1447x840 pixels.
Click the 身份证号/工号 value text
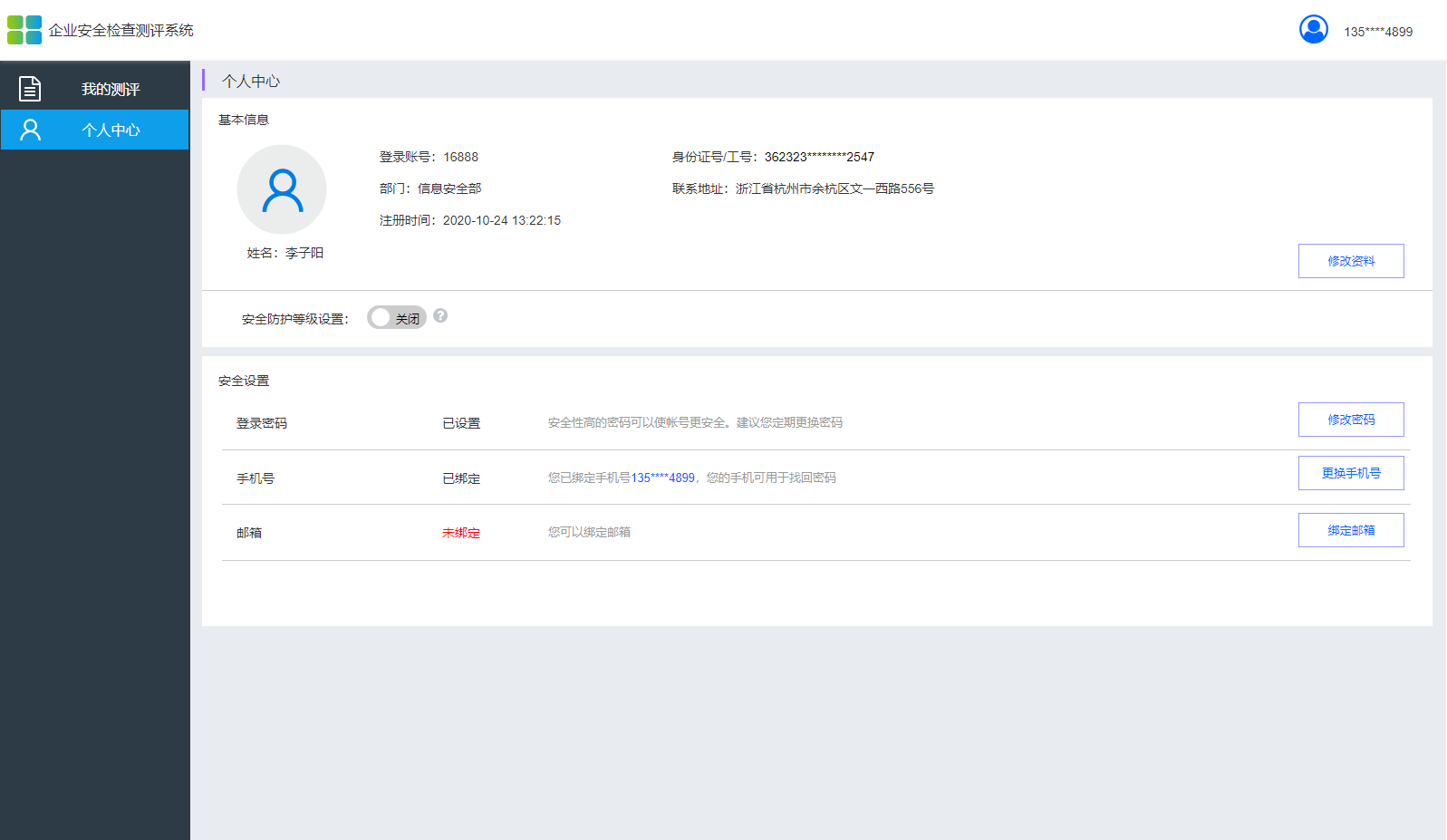(x=819, y=157)
